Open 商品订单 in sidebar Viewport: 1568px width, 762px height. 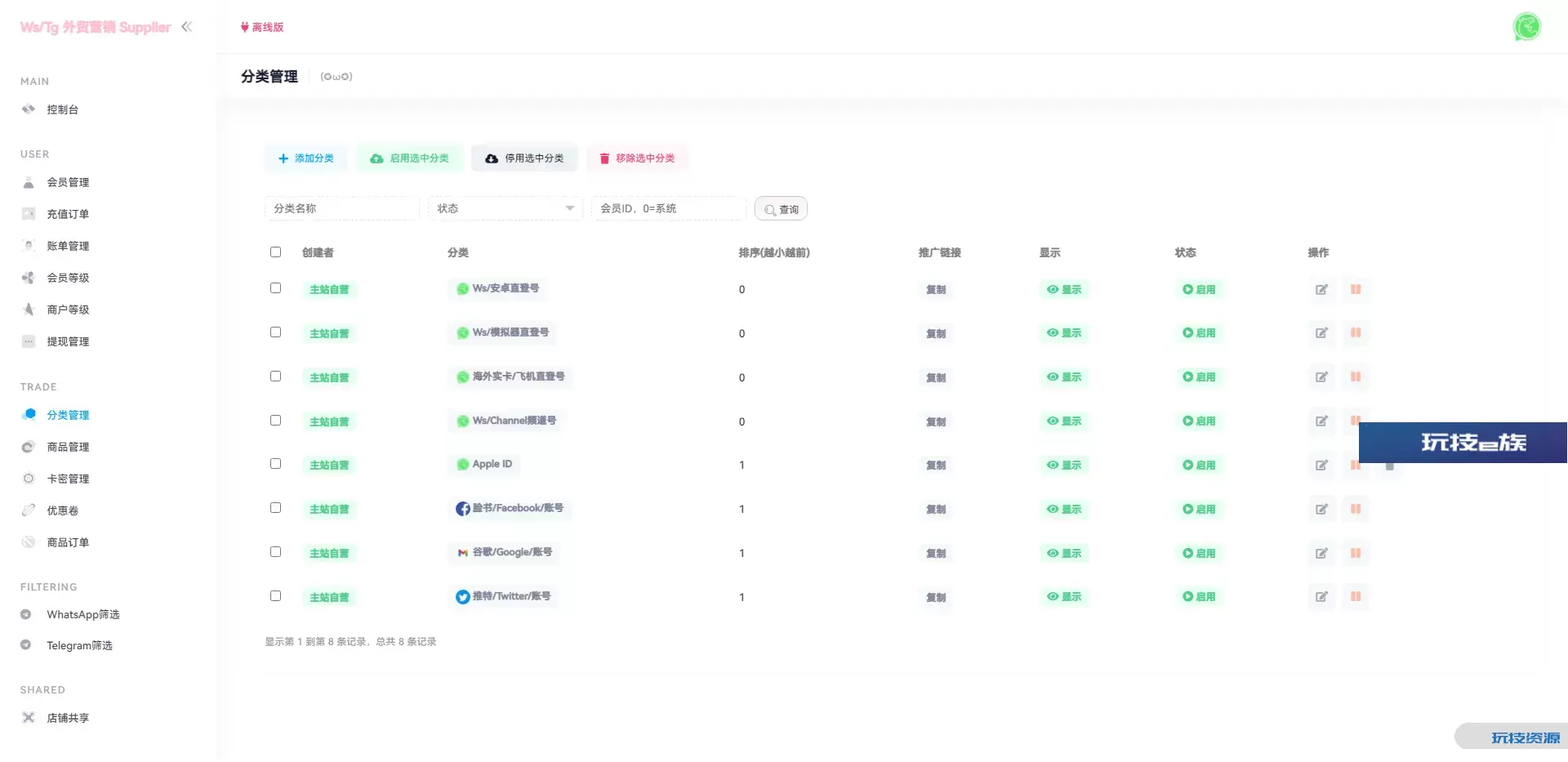coord(68,542)
